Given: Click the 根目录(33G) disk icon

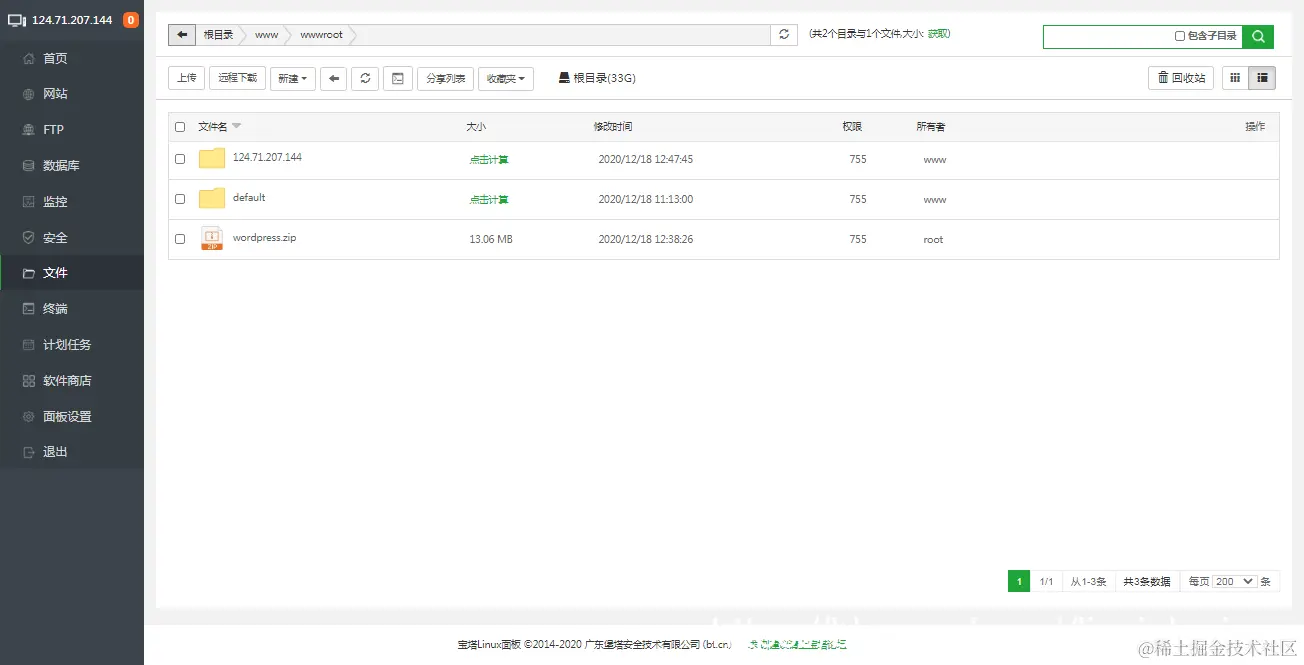Looking at the screenshot, I should pyautogui.click(x=564, y=78).
